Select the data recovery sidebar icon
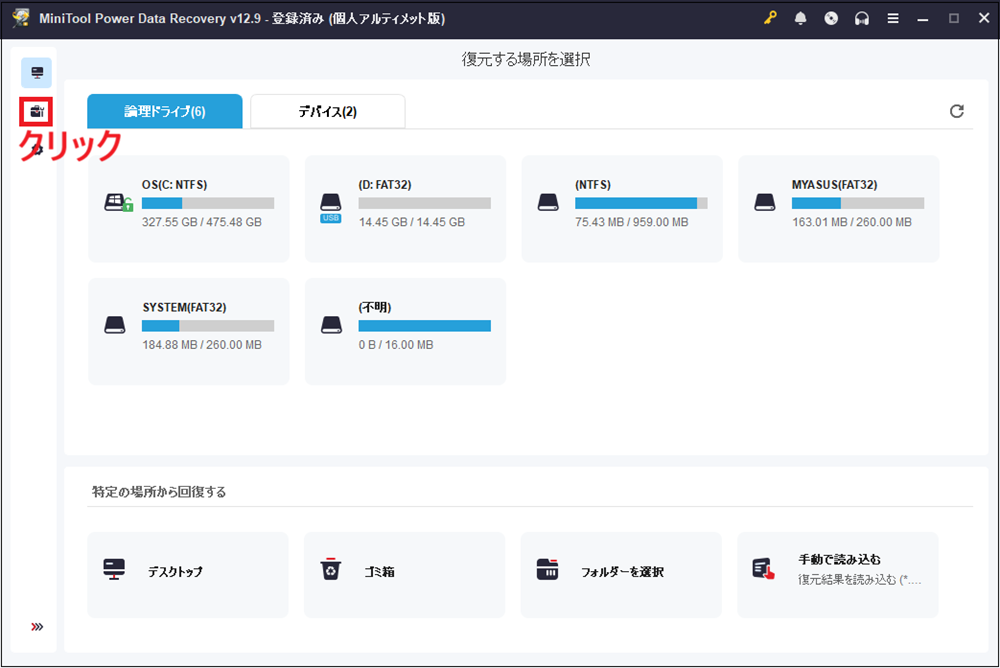Viewport: 1000px width, 668px height. (x=36, y=72)
